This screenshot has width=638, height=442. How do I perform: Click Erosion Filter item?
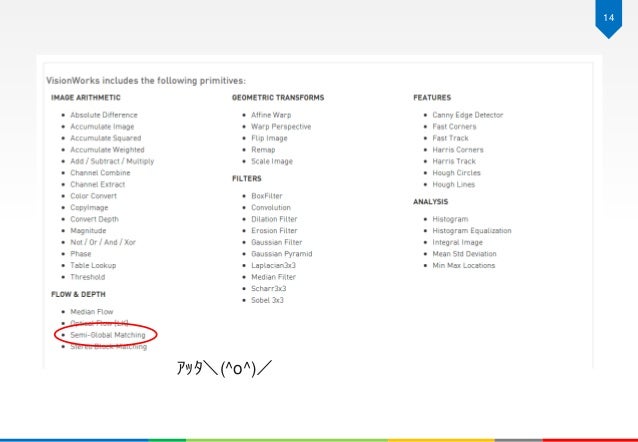(274, 230)
